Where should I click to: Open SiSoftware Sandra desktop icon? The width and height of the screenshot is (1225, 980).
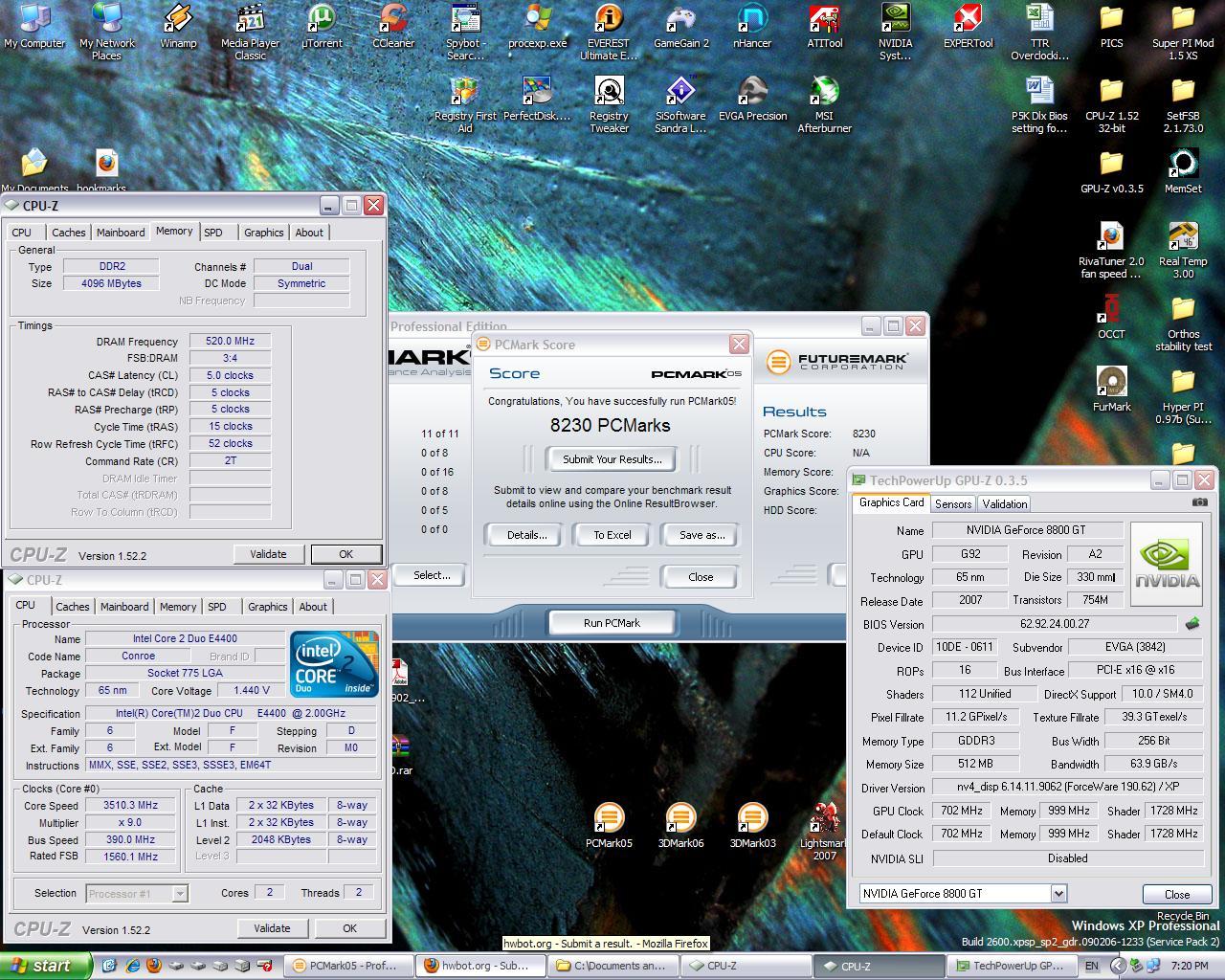pyautogui.click(x=680, y=104)
